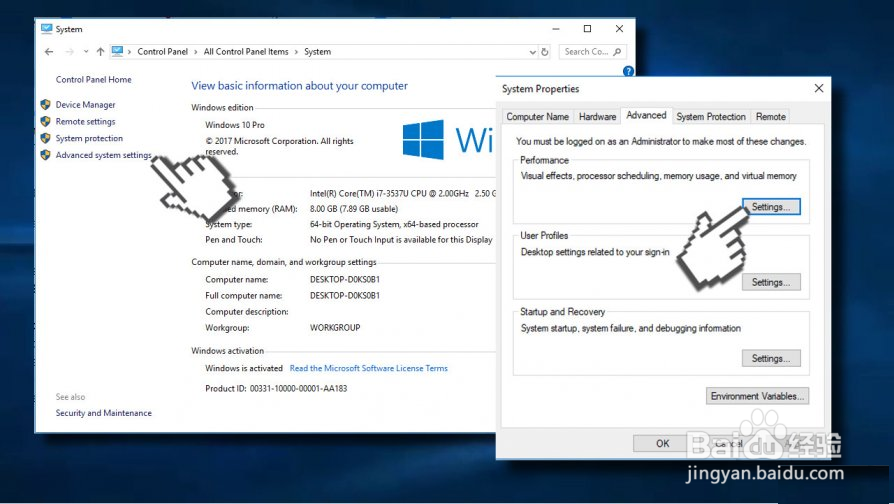Click the search magnifier icon
The width and height of the screenshot is (894, 504).
[617, 52]
